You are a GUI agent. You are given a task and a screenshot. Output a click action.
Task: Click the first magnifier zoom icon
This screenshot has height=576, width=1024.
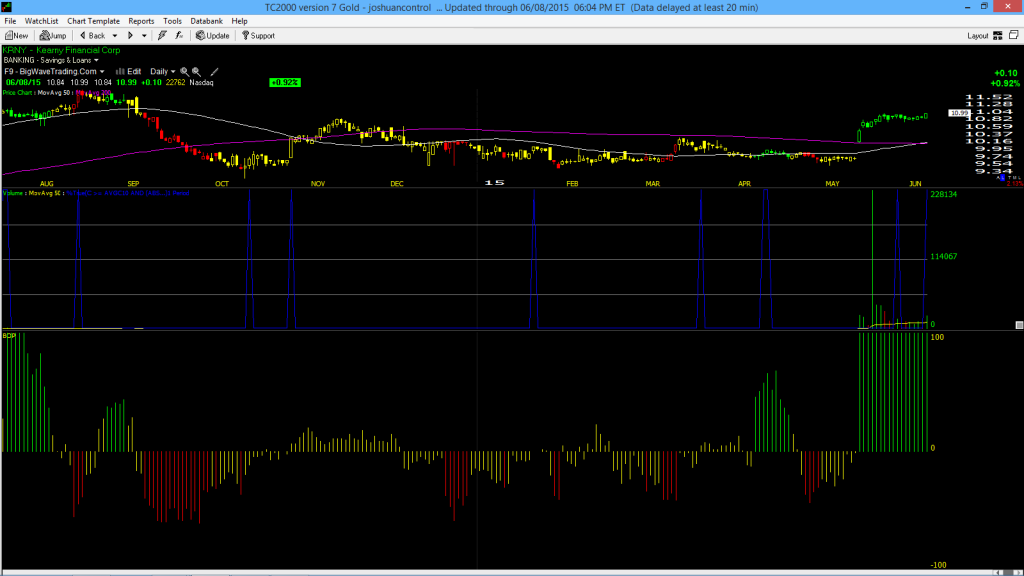pyautogui.click(x=184, y=71)
